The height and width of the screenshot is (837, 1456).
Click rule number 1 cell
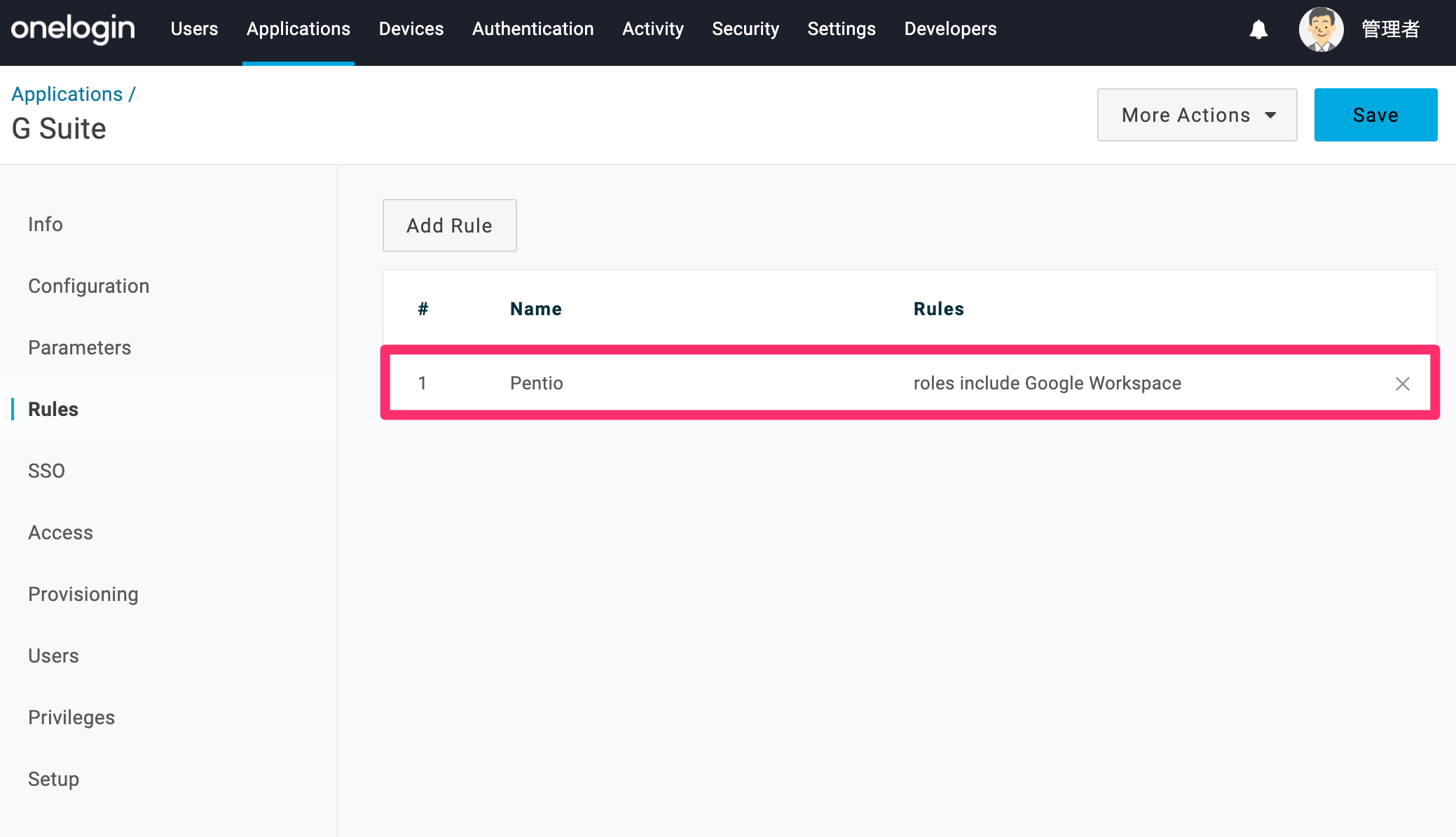(x=423, y=383)
